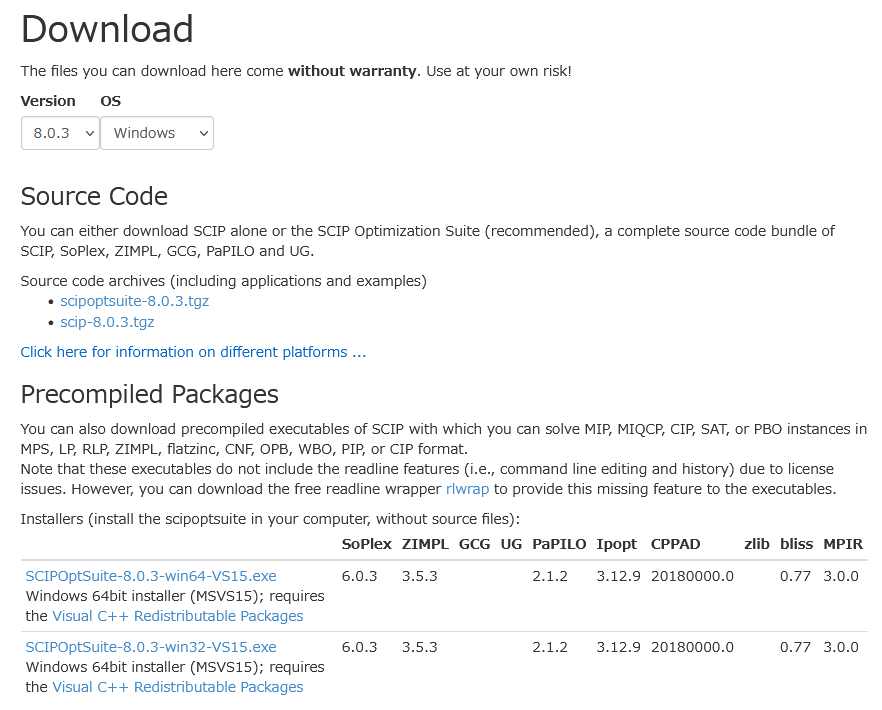The width and height of the screenshot is (882, 710).
Task: Open information on different platforms link
Action: [x=193, y=352]
